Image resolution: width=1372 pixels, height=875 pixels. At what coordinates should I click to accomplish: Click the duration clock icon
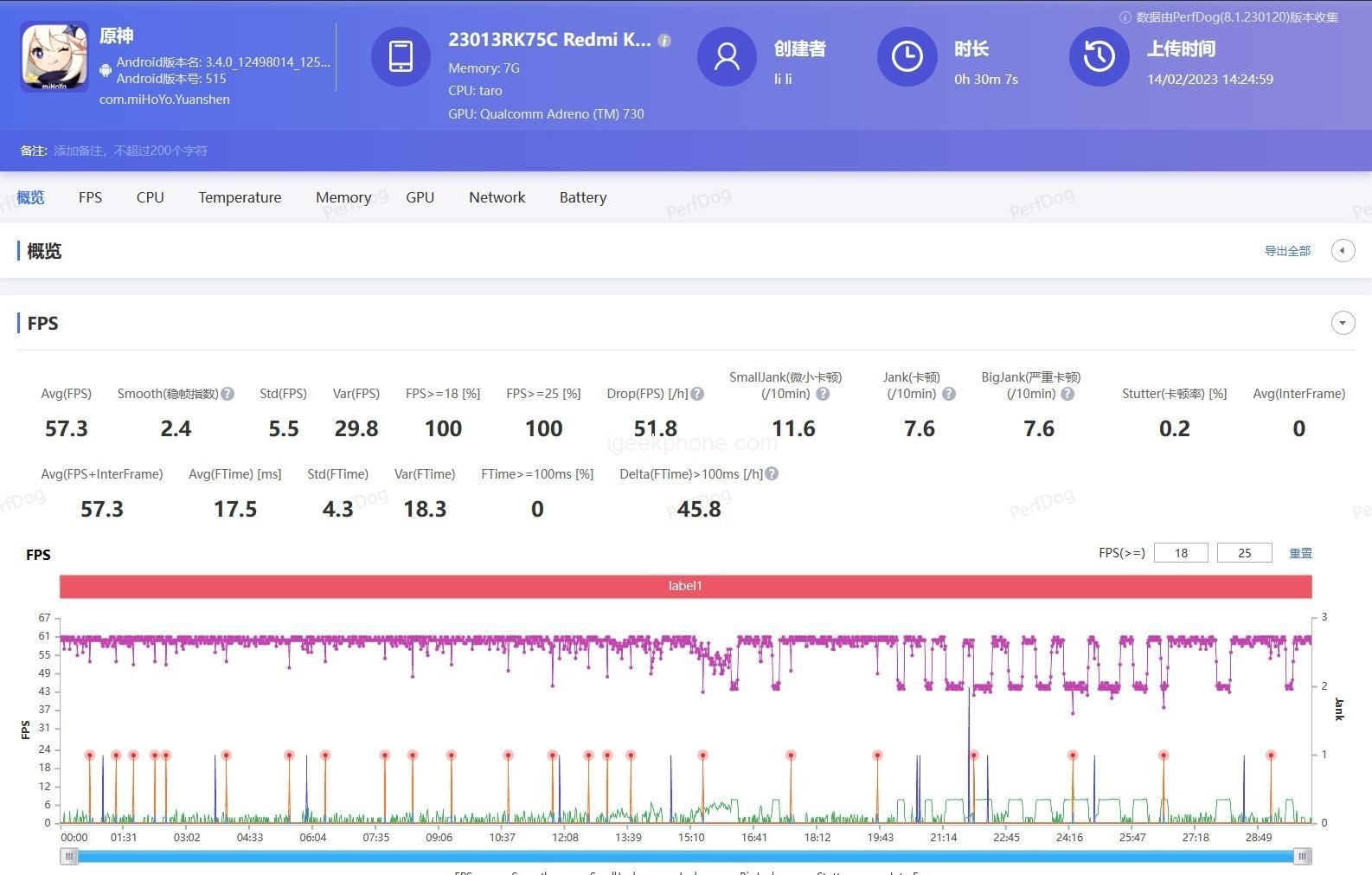tap(907, 57)
